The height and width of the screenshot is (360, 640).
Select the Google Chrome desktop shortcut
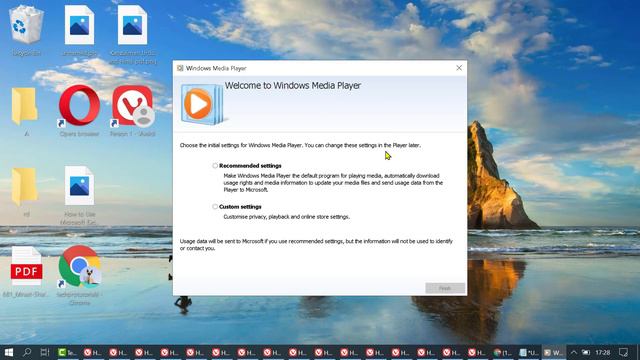tap(79, 276)
